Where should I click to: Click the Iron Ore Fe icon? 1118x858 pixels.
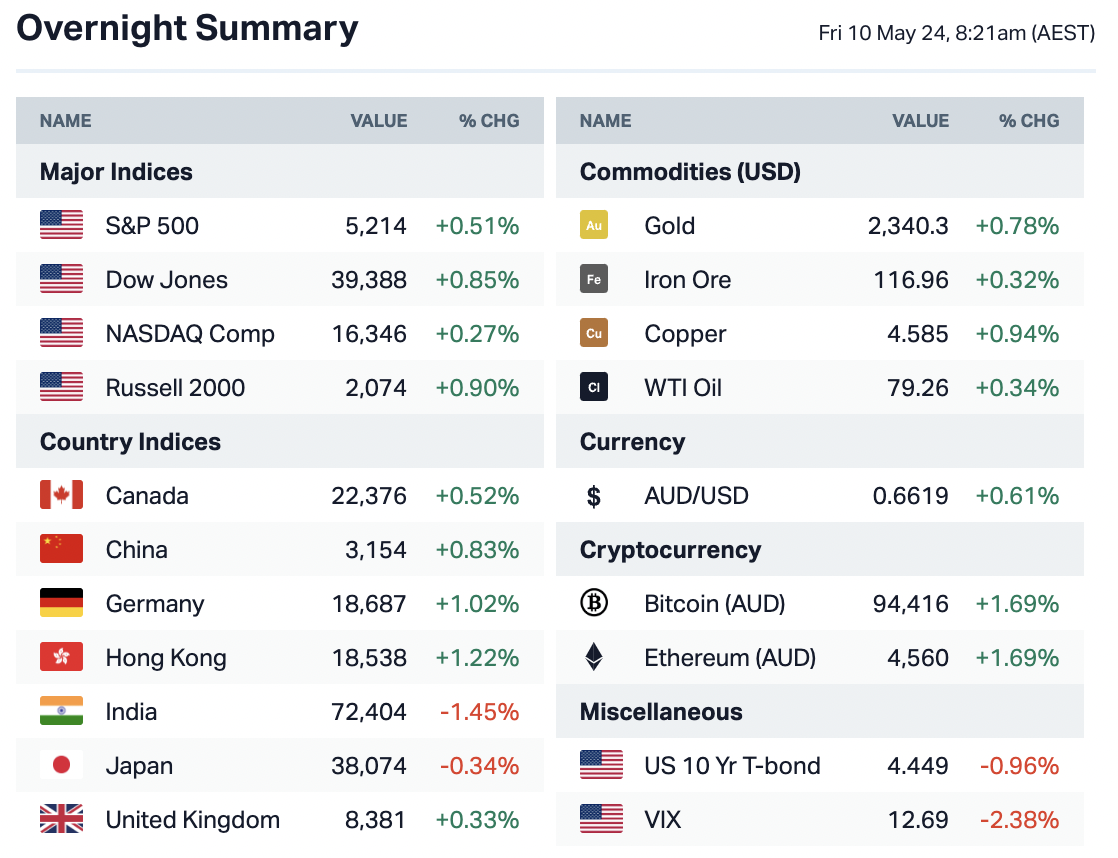click(x=594, y=280)
